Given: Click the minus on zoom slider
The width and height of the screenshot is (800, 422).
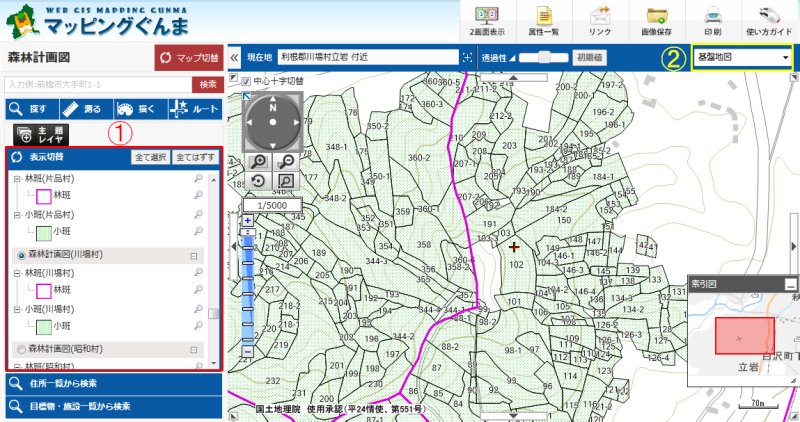Looking at the screenshot, I should tap(247, 352).
